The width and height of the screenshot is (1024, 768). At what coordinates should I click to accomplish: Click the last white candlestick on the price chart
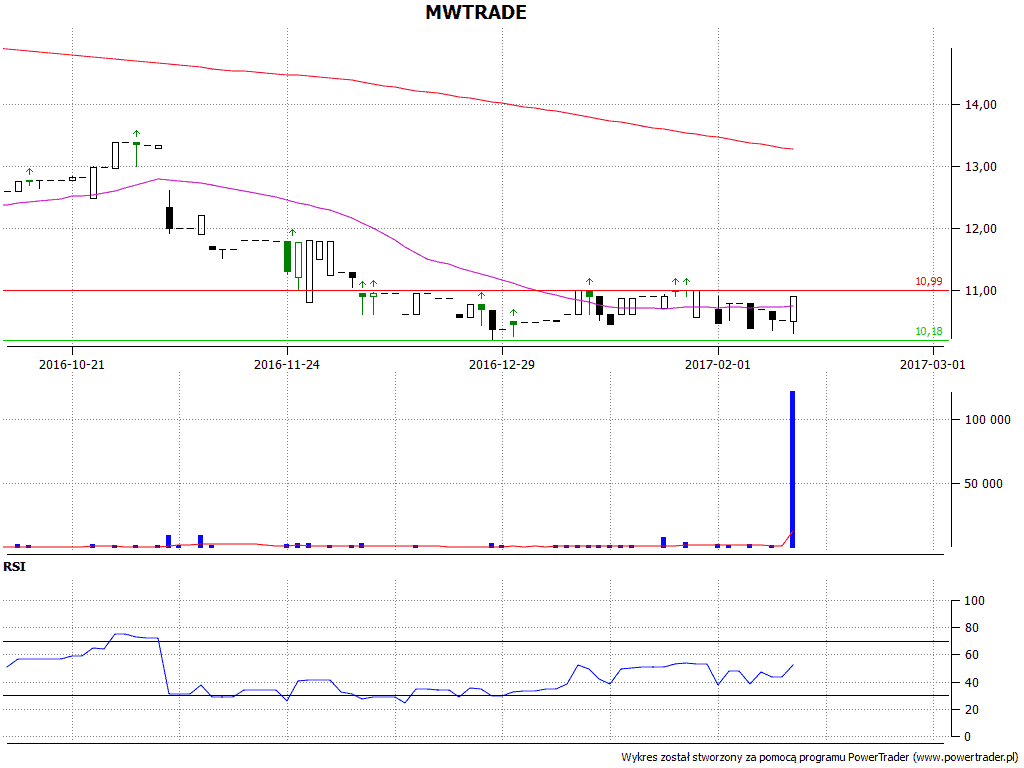793,308
